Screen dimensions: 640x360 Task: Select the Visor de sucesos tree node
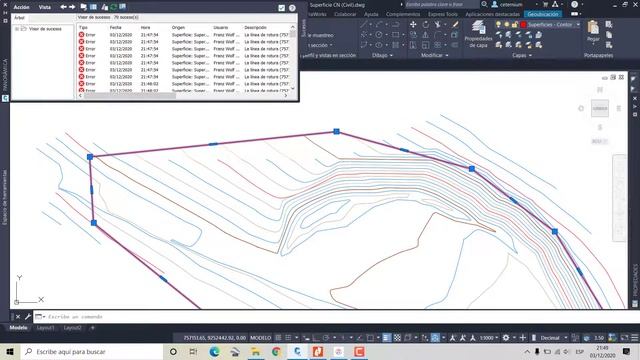pyautogui.click(x=45, y=29)
